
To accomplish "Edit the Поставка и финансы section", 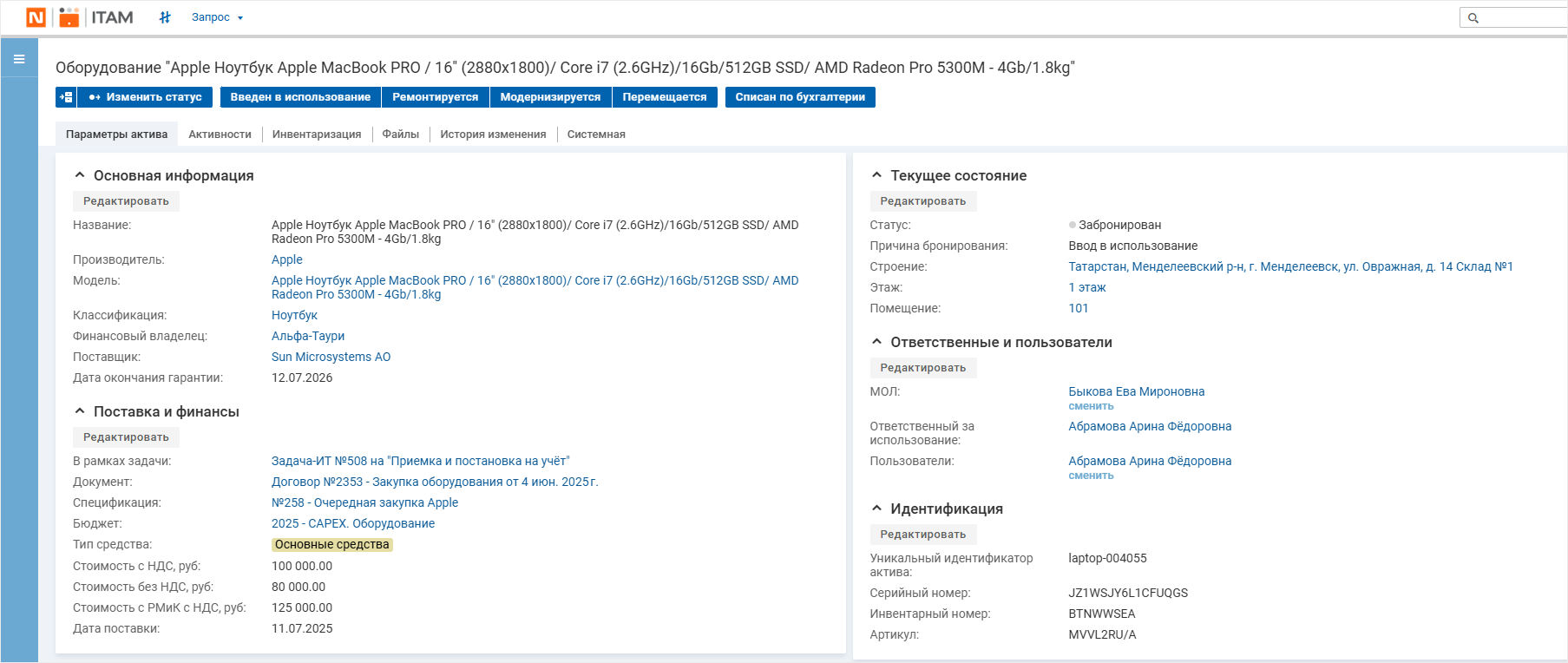I will (x=126, y=437).
